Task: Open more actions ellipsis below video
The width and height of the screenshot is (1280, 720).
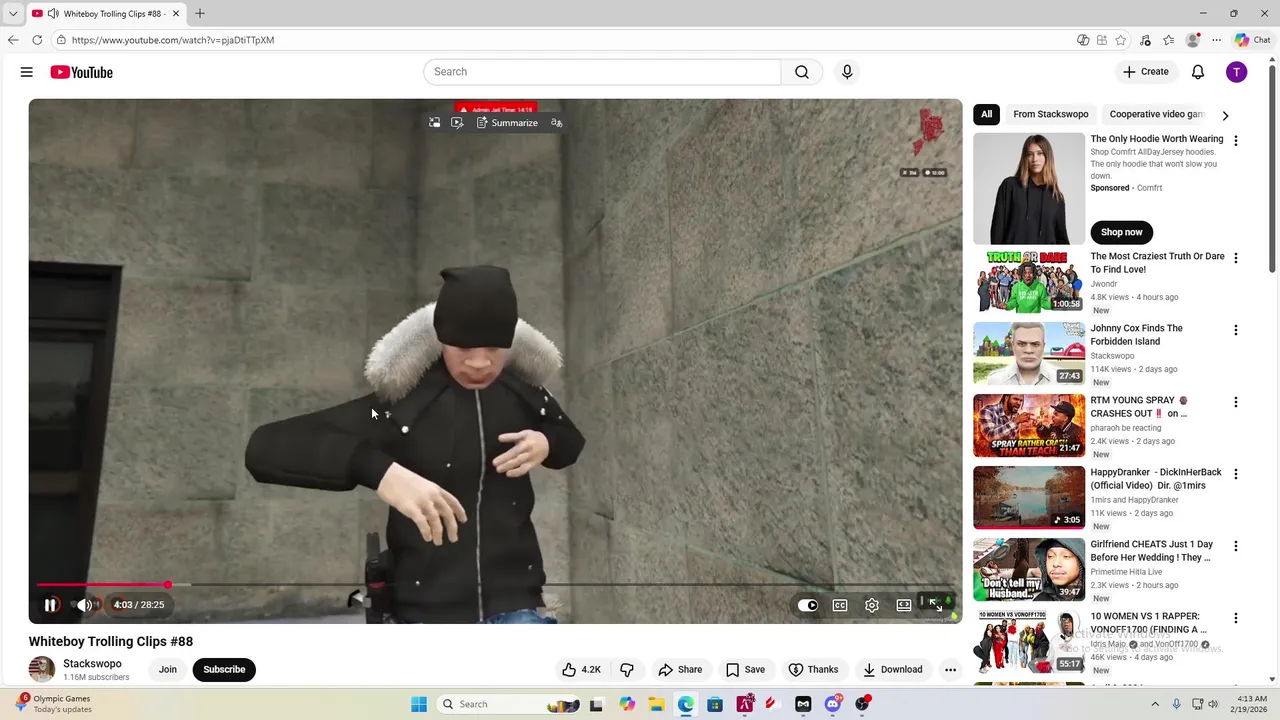Action: pyautogui.click(x=950, y=670)
